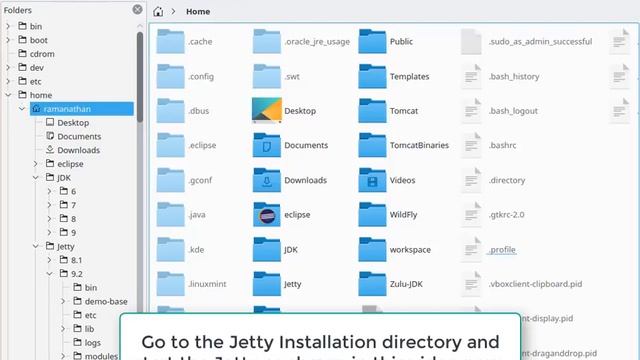Click the Zulu-JDK folder icon
The width and height of the screenshot is (640, 360).
[x=372, y=284]
